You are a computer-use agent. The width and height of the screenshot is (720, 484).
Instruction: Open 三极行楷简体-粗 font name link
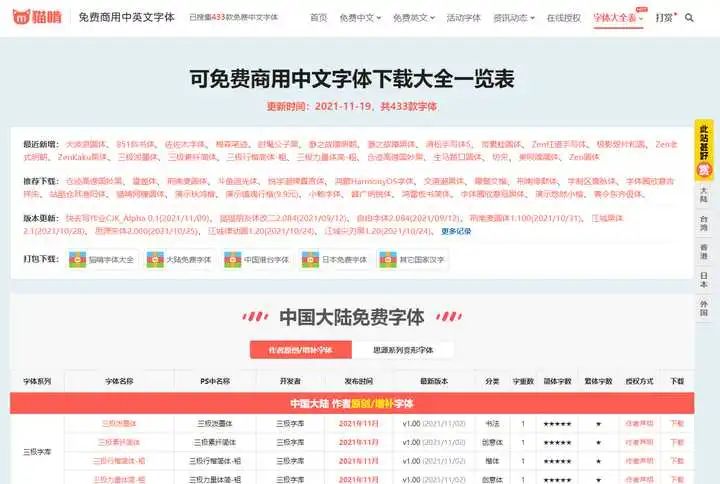(119, 461)
